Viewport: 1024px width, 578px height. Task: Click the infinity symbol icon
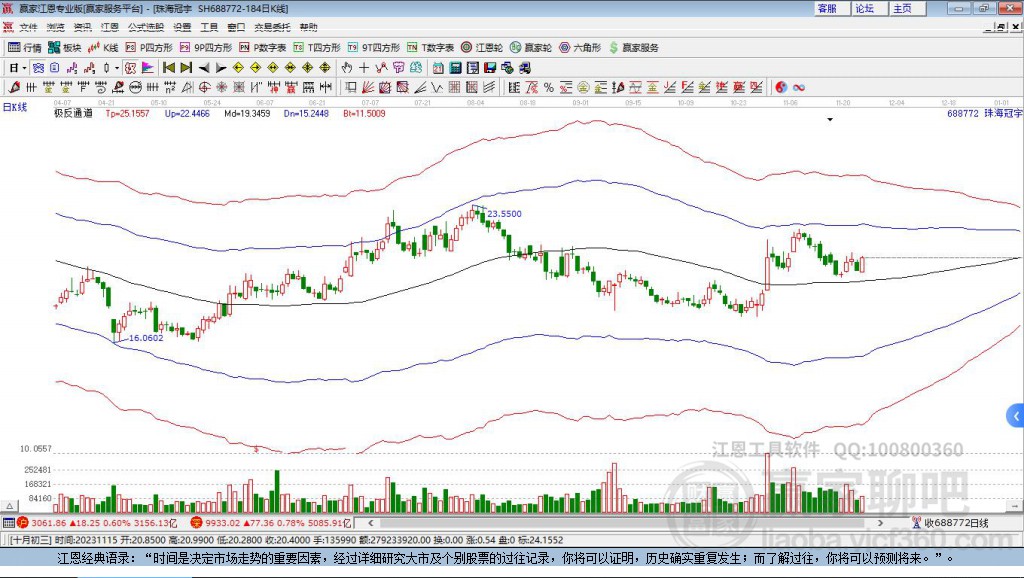(799, 87)
